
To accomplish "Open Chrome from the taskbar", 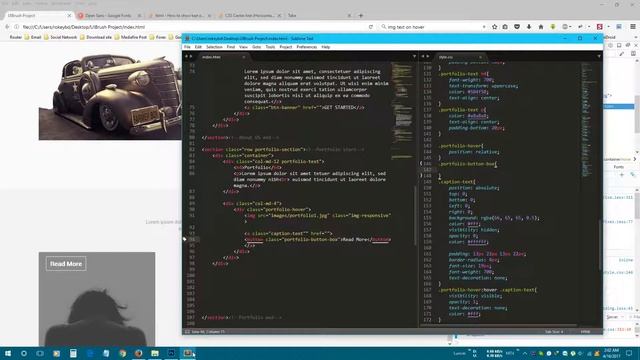I will pos(122,353).
